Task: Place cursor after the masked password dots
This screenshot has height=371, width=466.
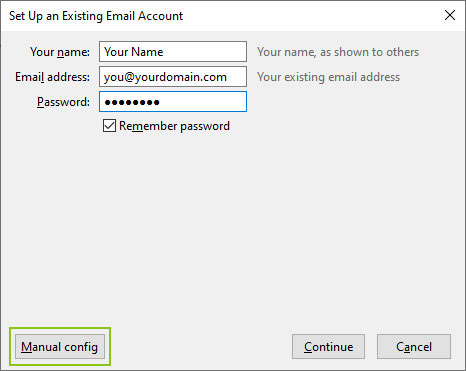Action: [161, 102]
